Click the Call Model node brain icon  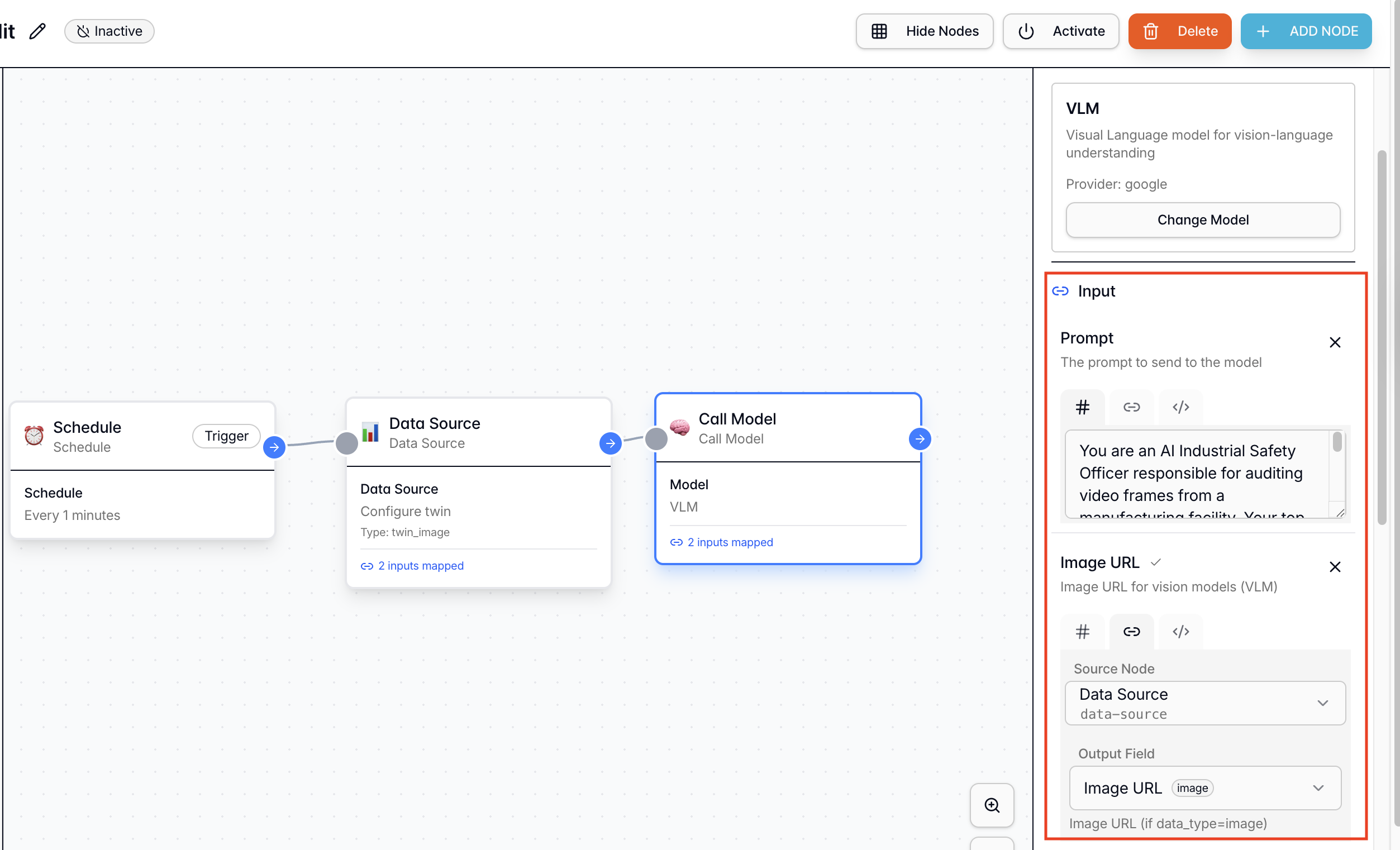(x=679, y=427)
